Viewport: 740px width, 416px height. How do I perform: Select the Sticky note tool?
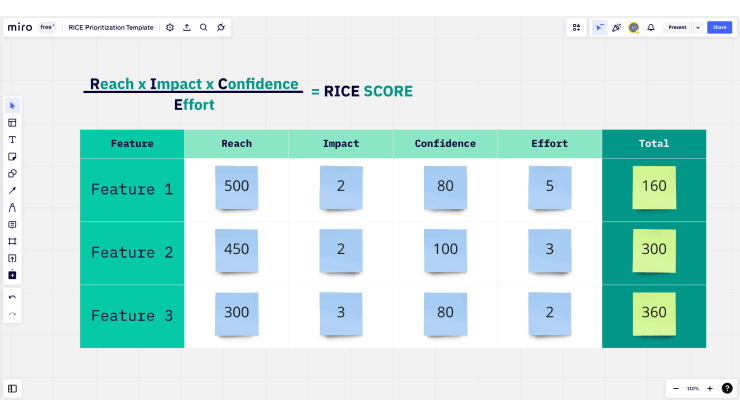click(13, 156)
